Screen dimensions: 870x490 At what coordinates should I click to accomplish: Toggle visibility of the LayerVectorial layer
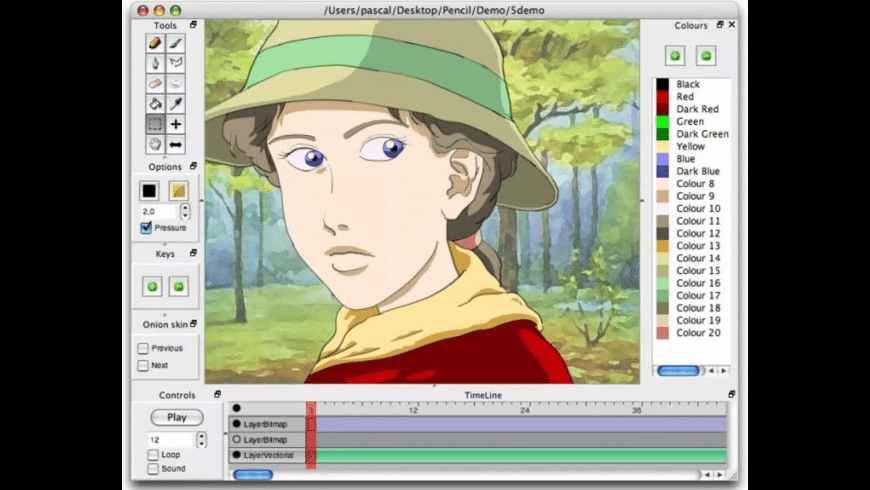click(236, 455)
